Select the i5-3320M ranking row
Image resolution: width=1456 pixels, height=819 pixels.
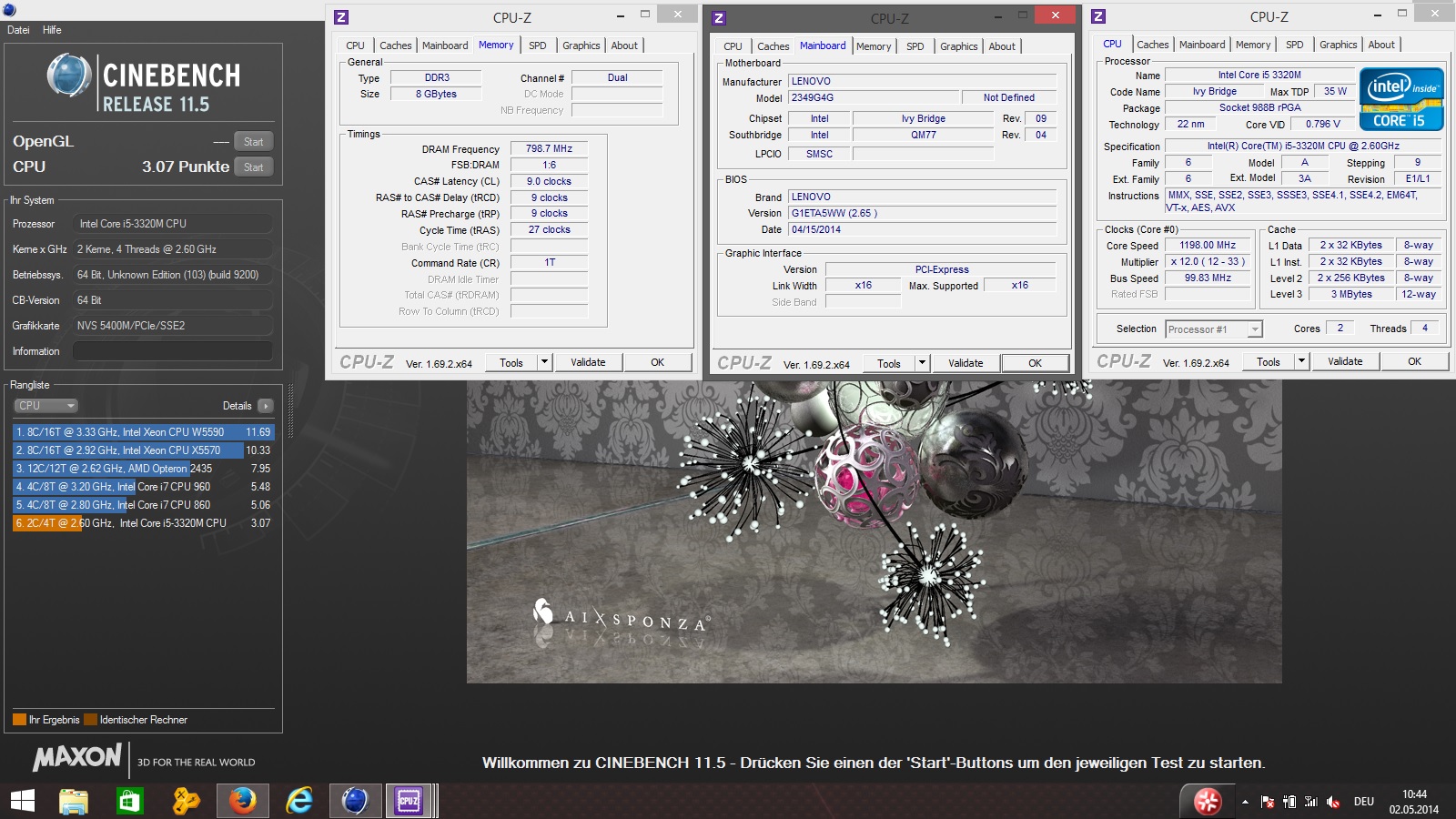[143, 523]
